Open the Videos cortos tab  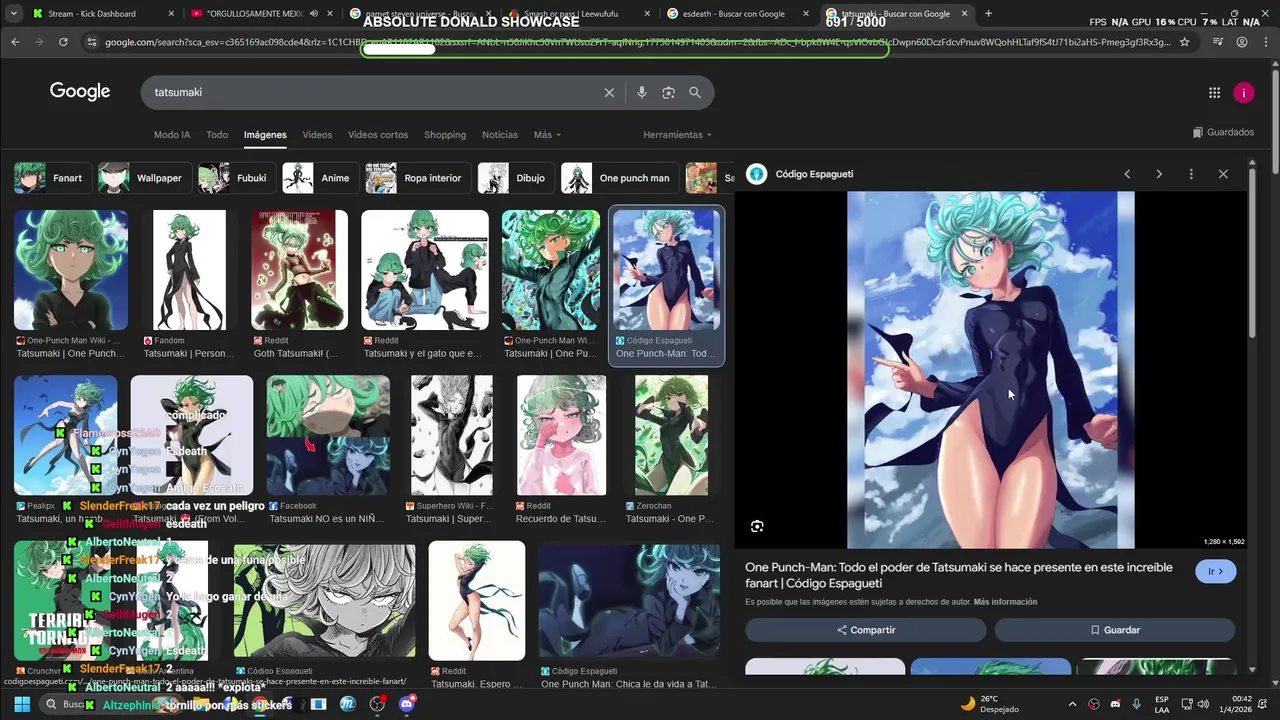coord(378,135)
